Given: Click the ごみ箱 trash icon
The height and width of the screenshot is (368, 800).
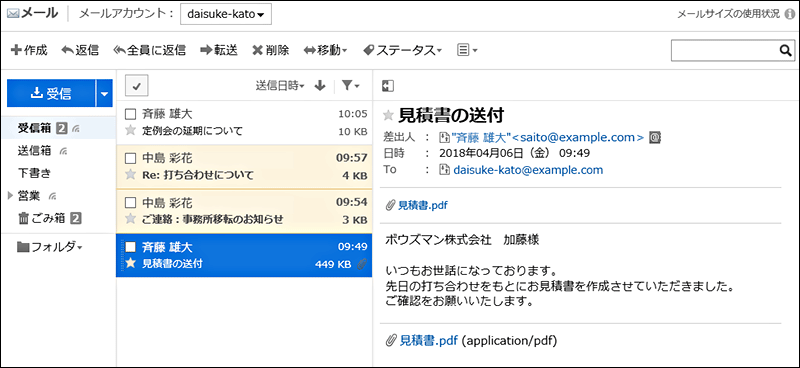Looking at the screenshot, I should (x=23, y=219).
